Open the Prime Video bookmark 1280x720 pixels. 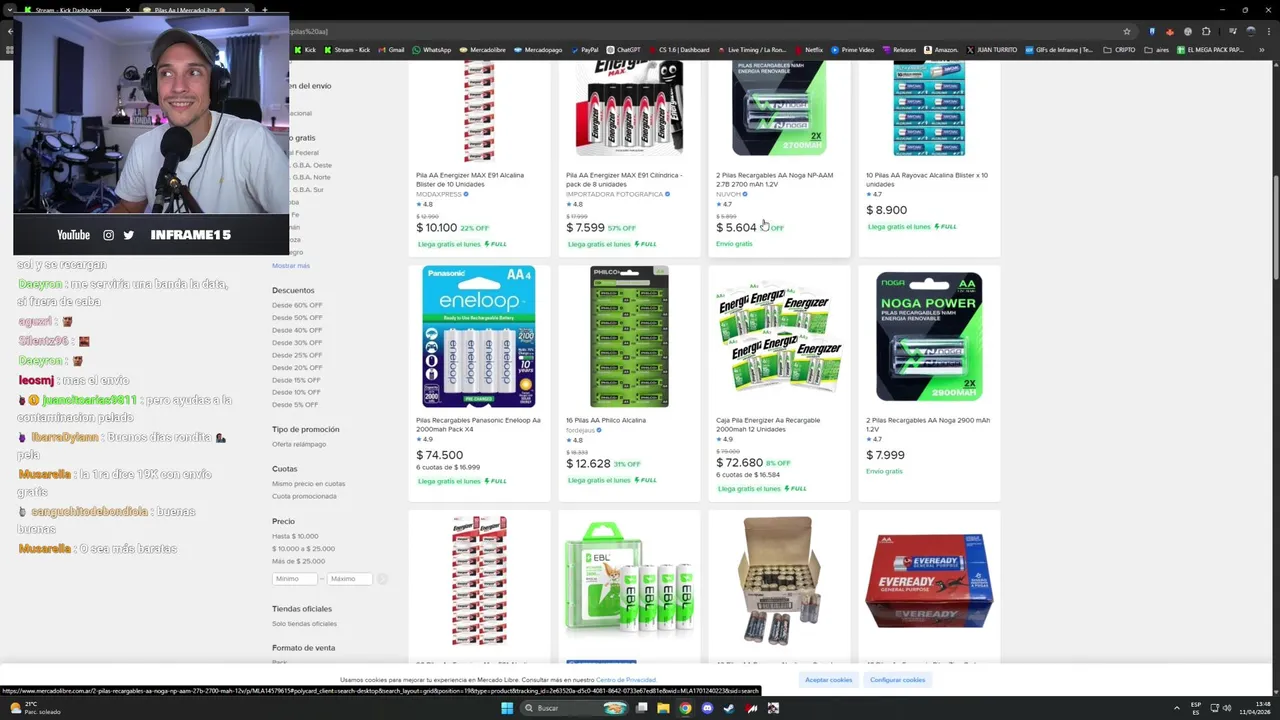coord(852,50)
